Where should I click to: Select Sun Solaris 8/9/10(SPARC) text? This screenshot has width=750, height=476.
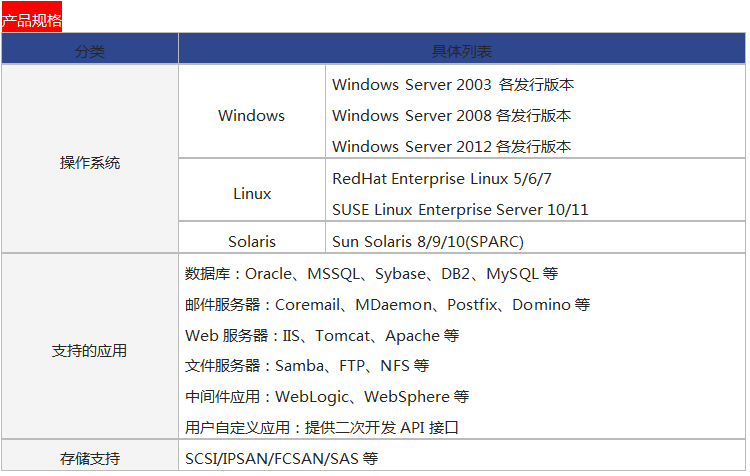coord(428,242)
